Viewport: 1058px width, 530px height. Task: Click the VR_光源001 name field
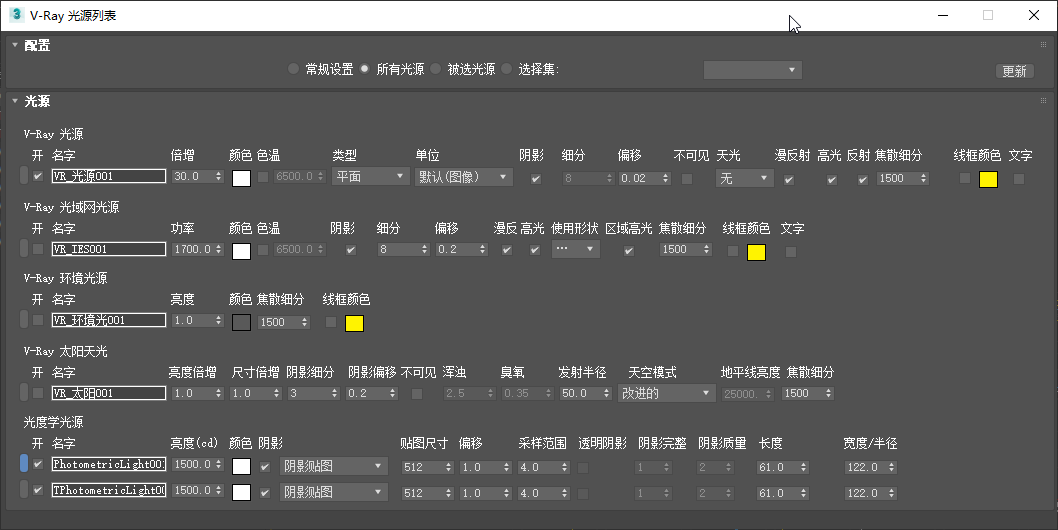109,176
